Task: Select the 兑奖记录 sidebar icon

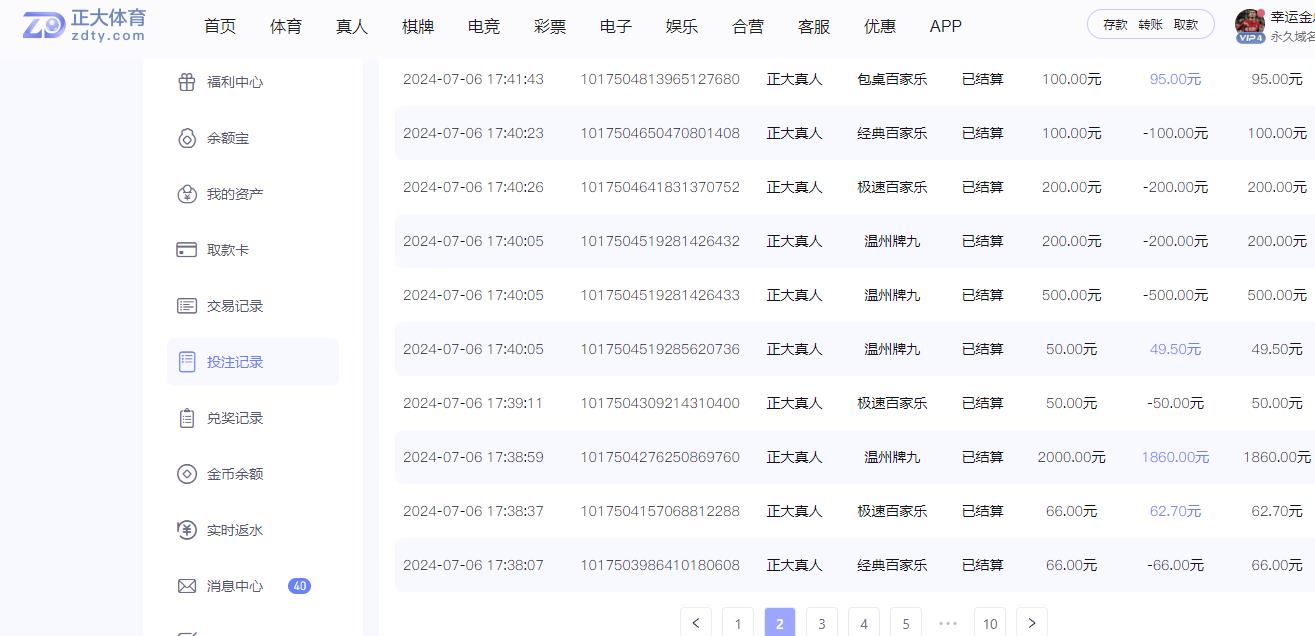Action: pyautogui.click(x=187, y=418)
